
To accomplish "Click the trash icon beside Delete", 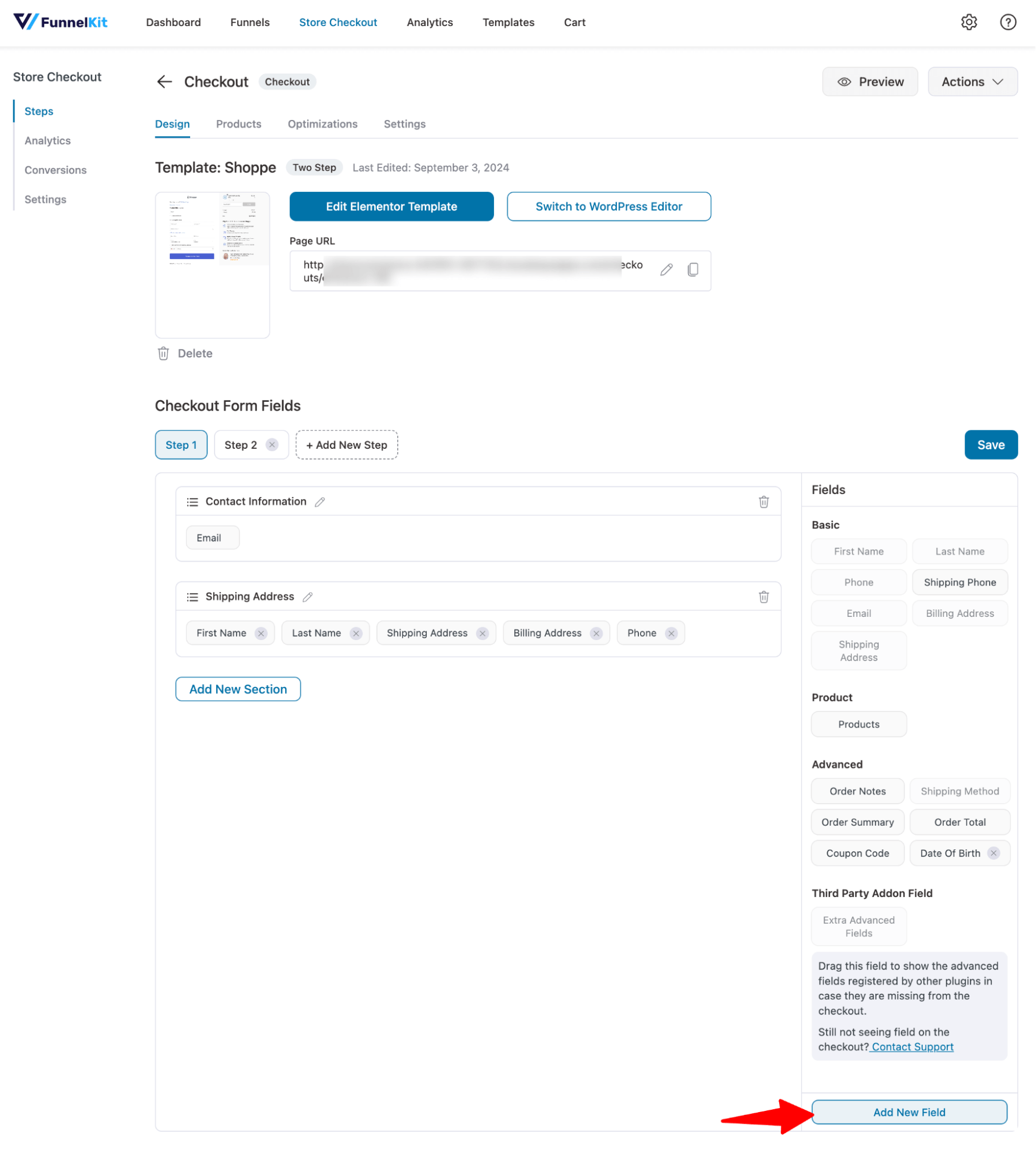I will click(x=163, y=353).
